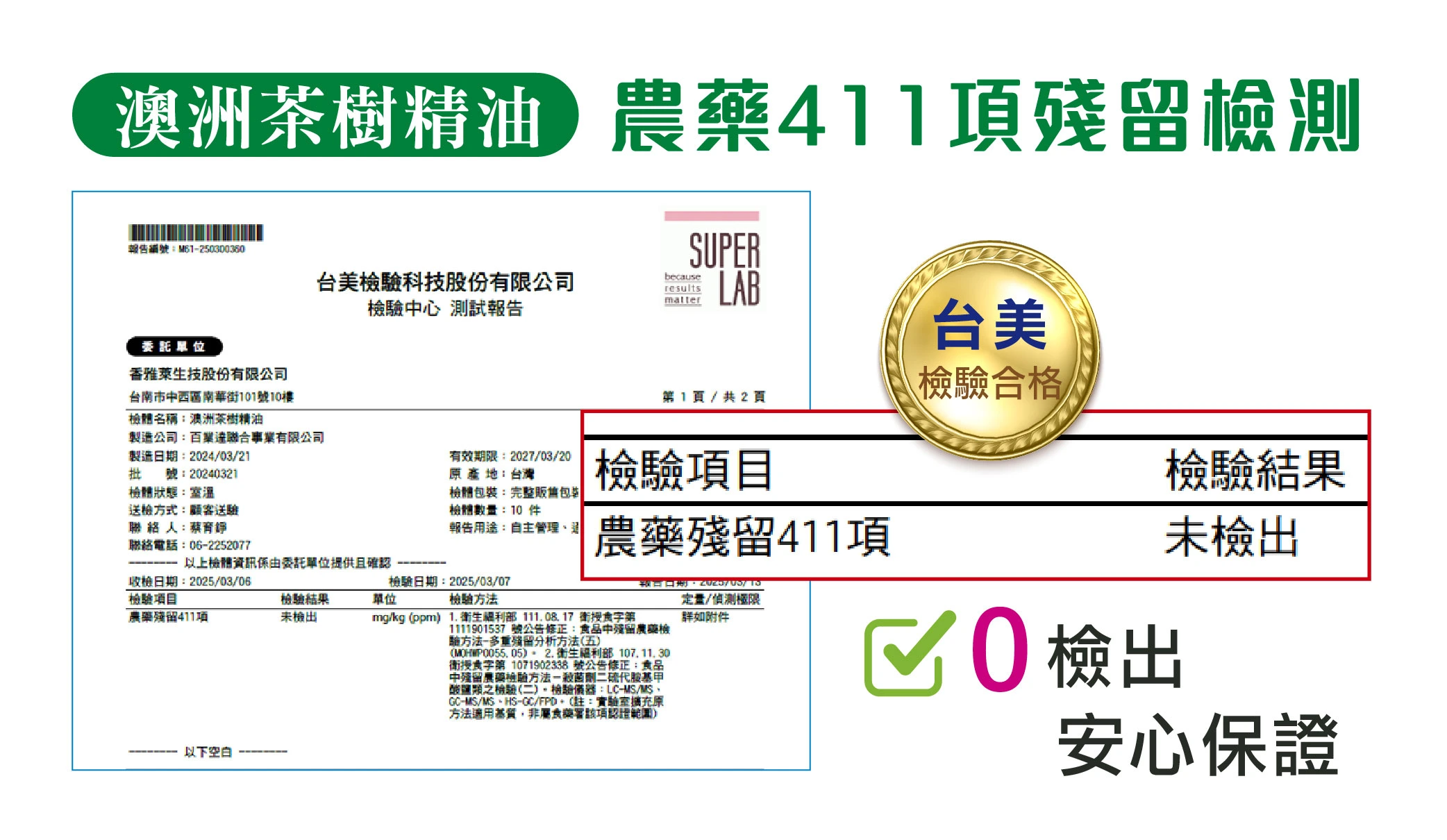Click the 委託單位 black label badge
Image resolution: width=1447 pixels, height=840 pixels.
tap(174, 346)
